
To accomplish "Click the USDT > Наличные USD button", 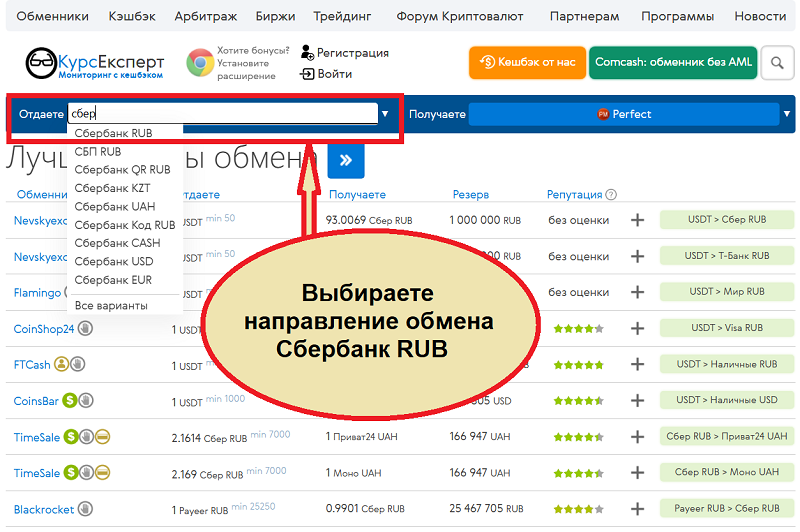I will (727, 400).
